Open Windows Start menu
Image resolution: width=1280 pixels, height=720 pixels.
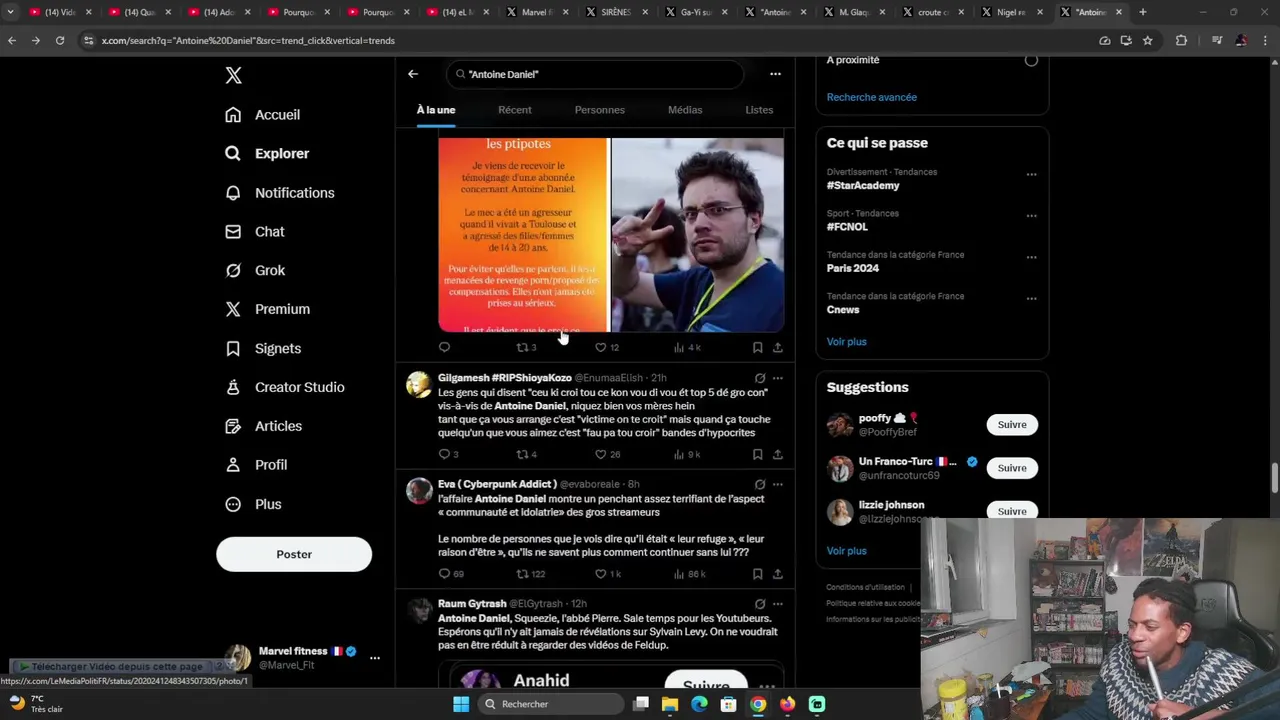461,704
